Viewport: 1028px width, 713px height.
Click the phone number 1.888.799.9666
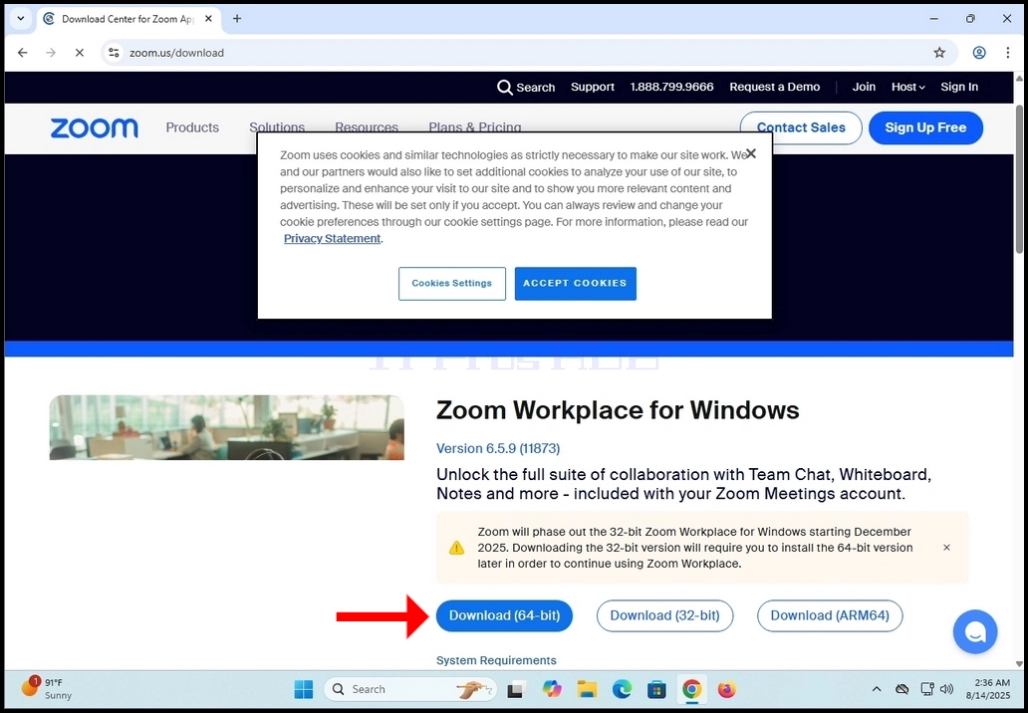(x=671, y=87)
